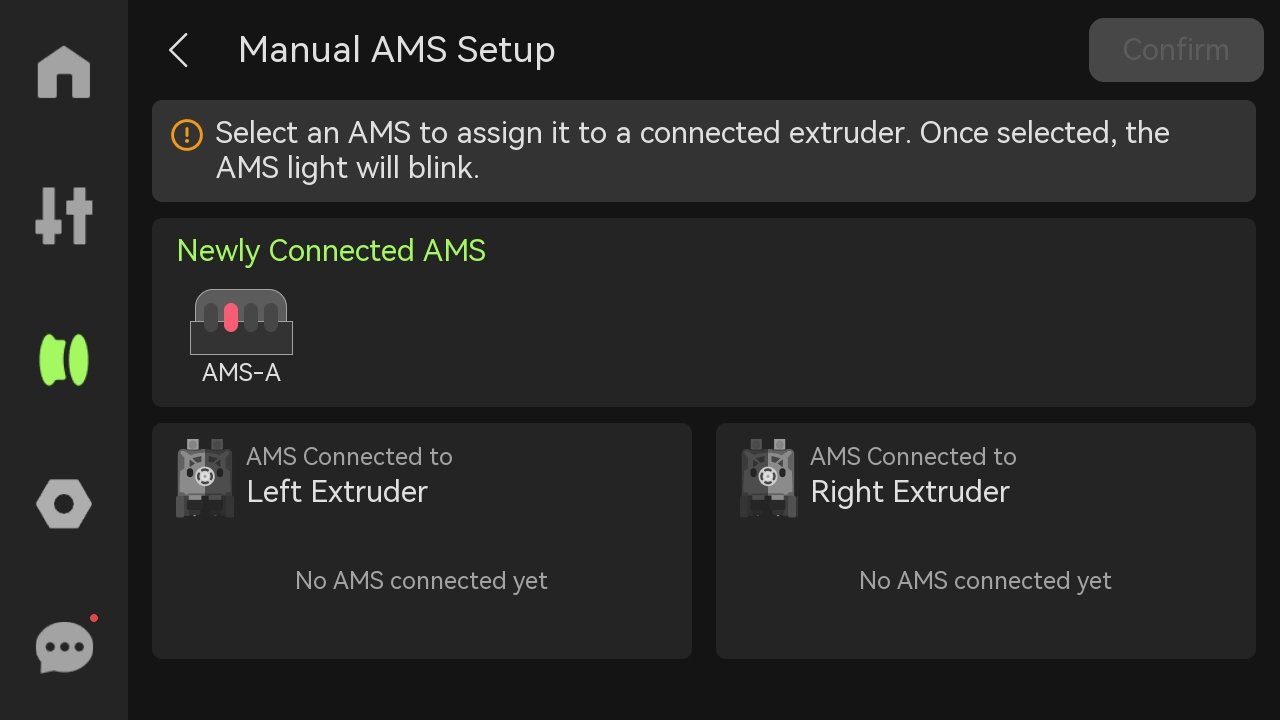This screenshot has width=1280, height=720.
Task: Go back using the left chevron
Action: click(x=179, y=50)
